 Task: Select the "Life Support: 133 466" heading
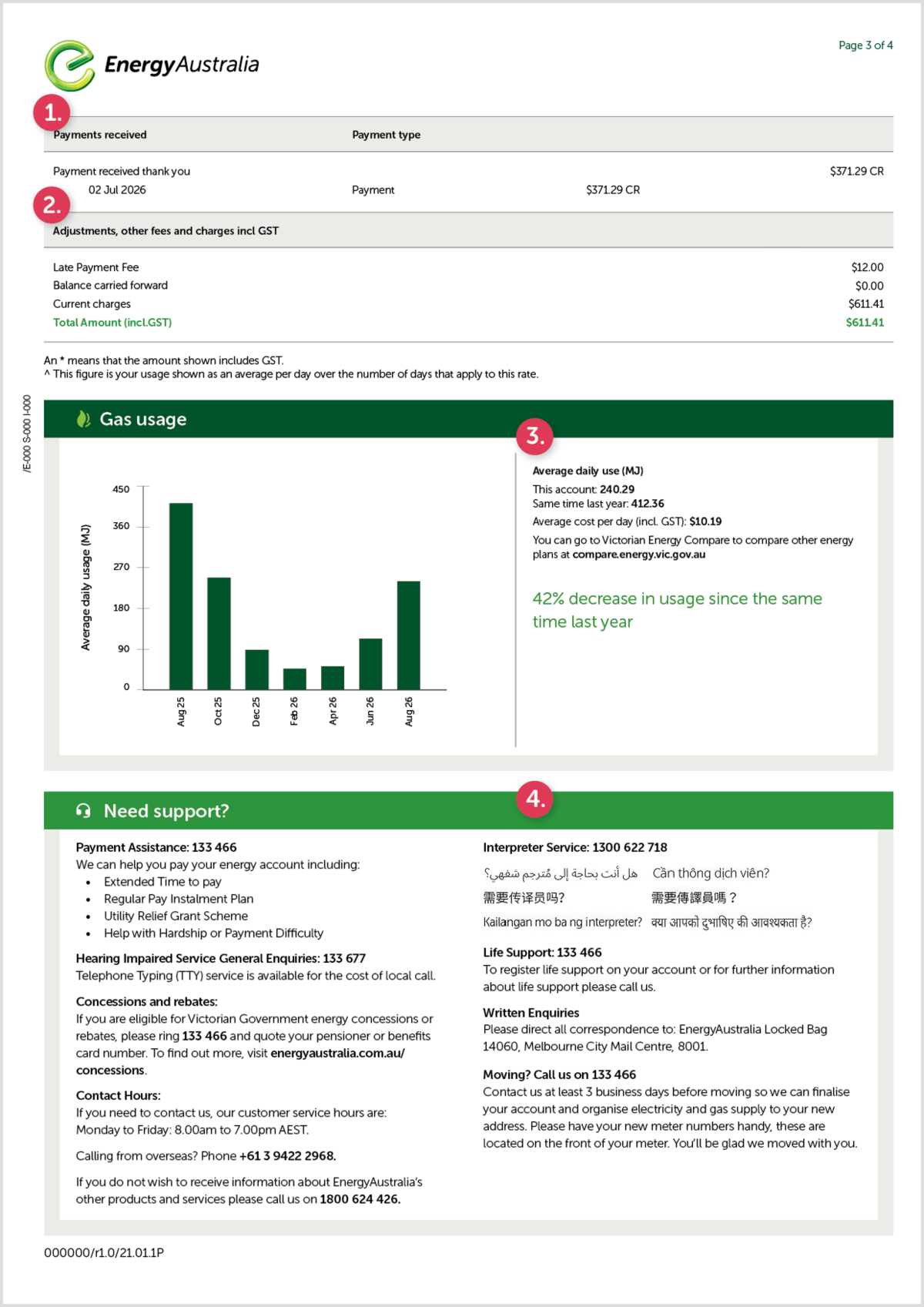(x=542, y=953)
